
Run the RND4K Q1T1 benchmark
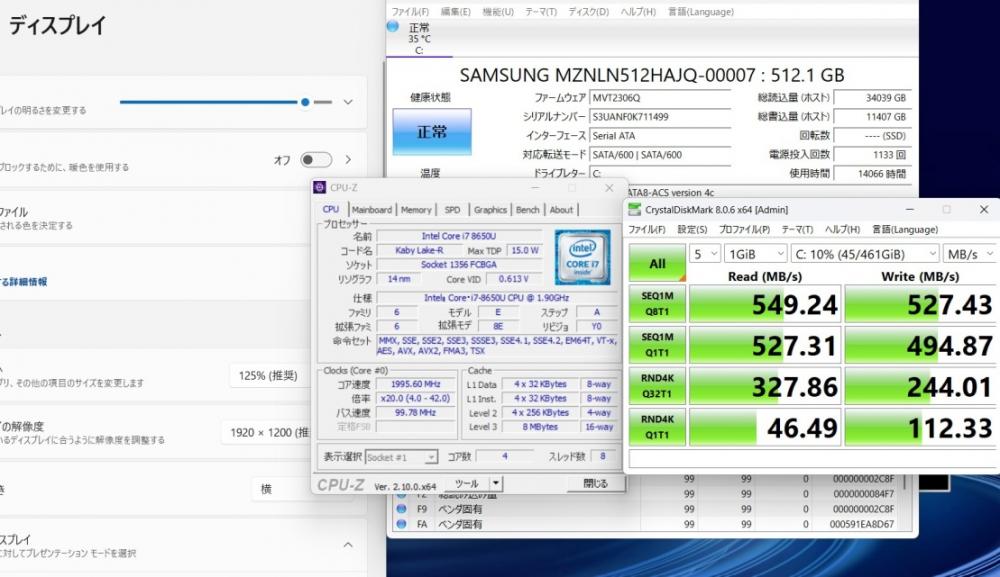click(x=657, y=427)
